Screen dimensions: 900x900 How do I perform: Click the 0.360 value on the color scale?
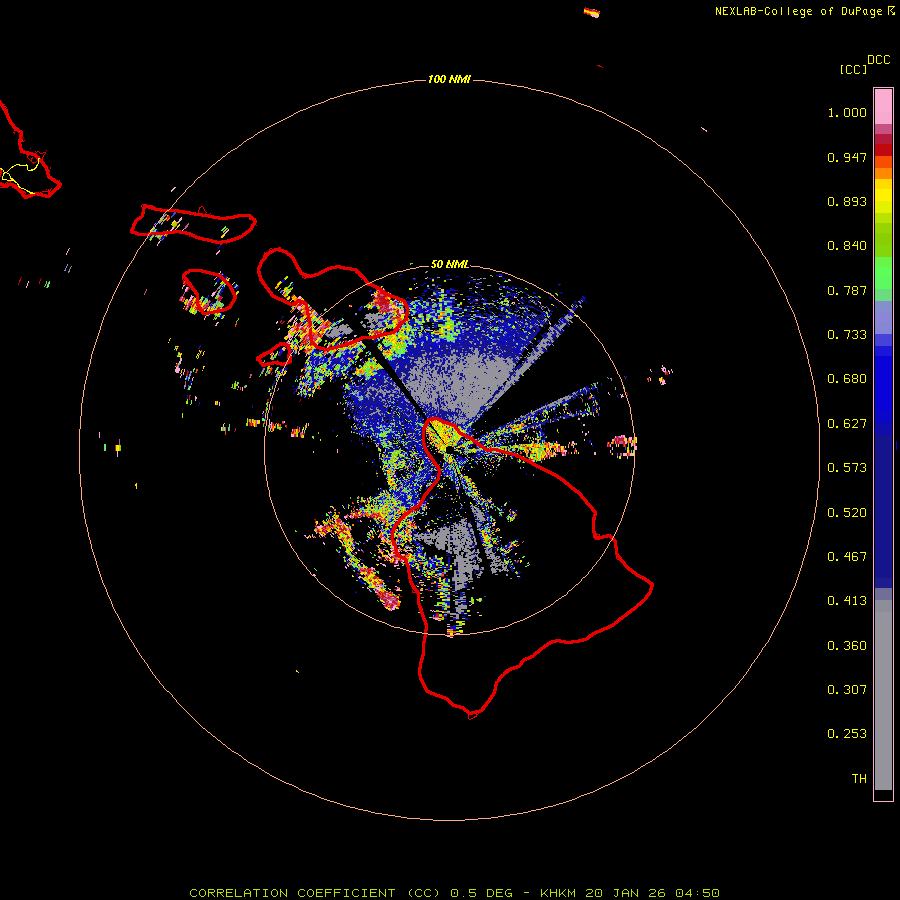point(847,646)
